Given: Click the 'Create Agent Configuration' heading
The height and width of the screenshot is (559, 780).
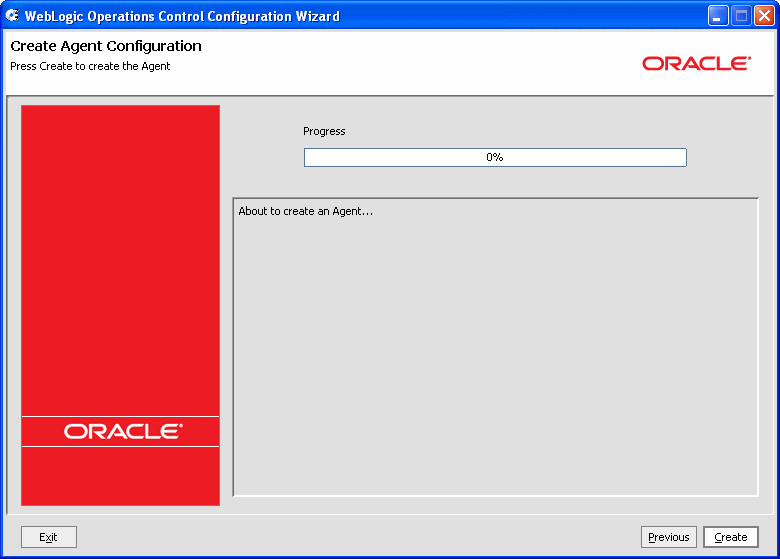Looking at the screenshot, I should click(x=106, y=46).
